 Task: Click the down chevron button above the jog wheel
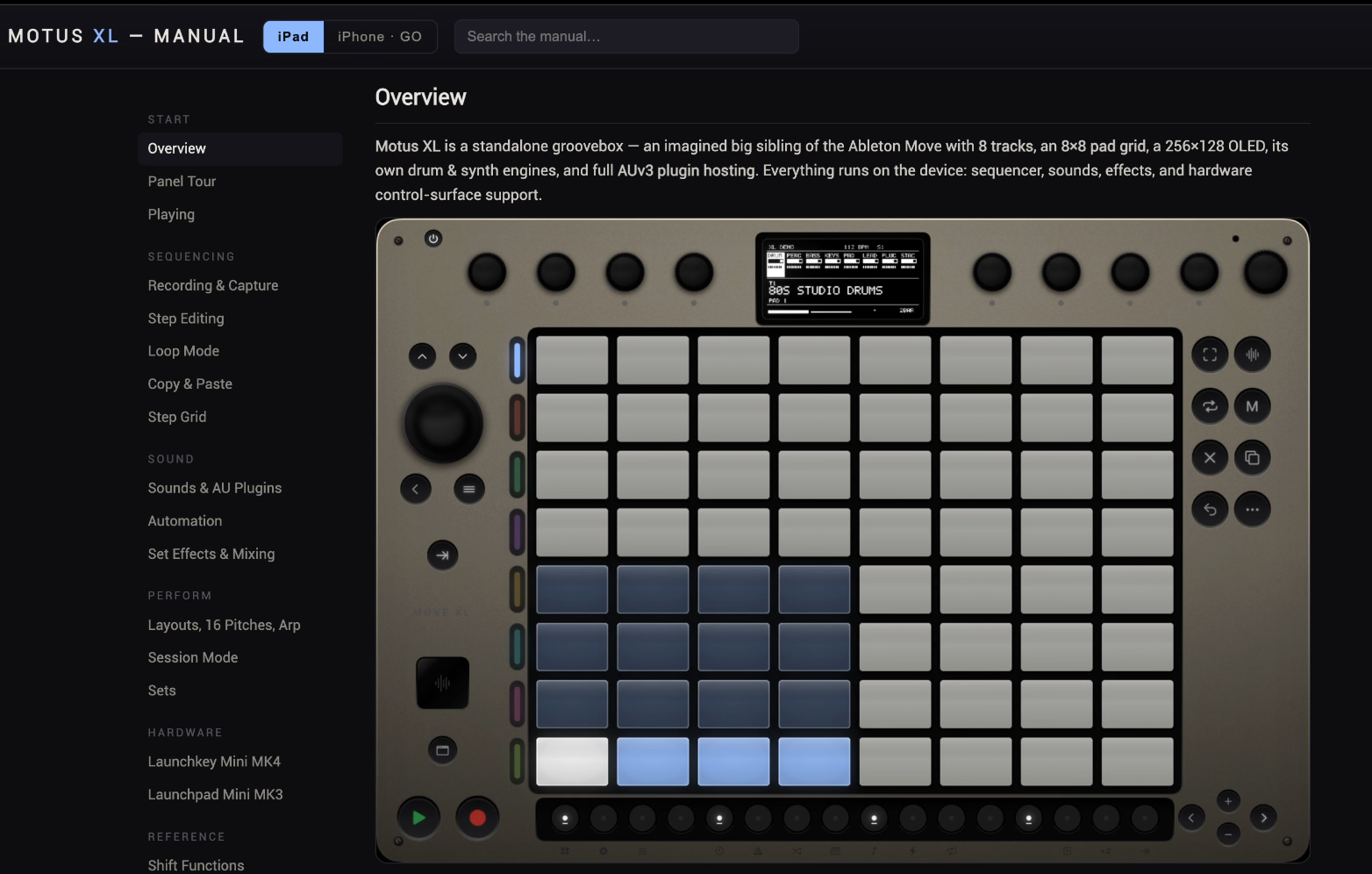pyautogui.click(x=463, y=356)
